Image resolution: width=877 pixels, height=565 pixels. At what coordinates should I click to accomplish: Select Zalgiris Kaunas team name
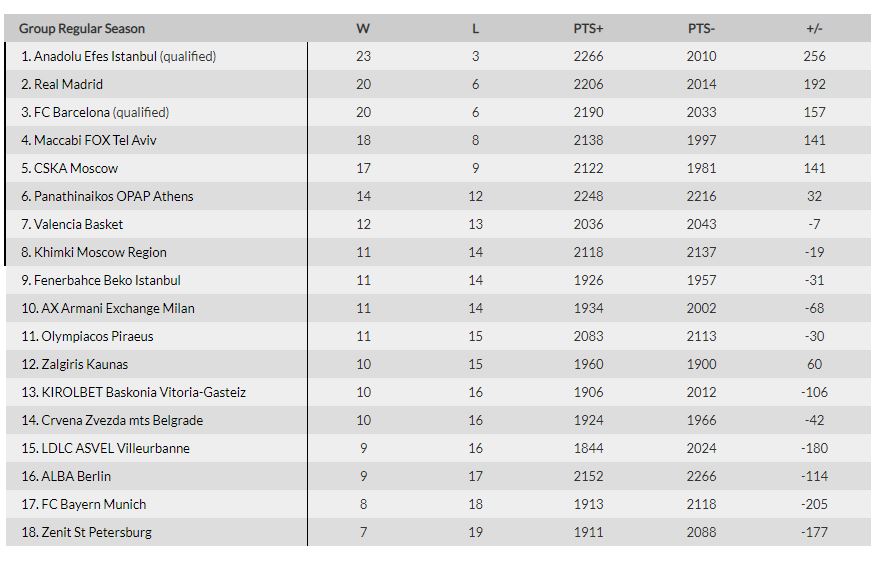(x=84, y=365)
